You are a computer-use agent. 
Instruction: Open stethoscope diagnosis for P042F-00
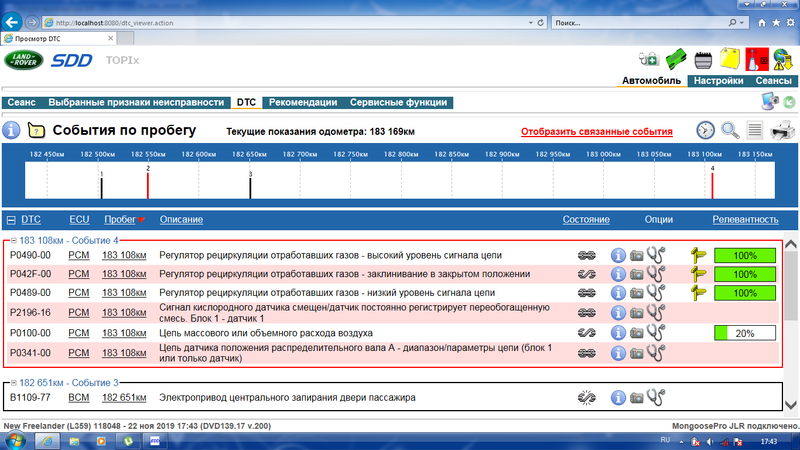pos(656,273)
